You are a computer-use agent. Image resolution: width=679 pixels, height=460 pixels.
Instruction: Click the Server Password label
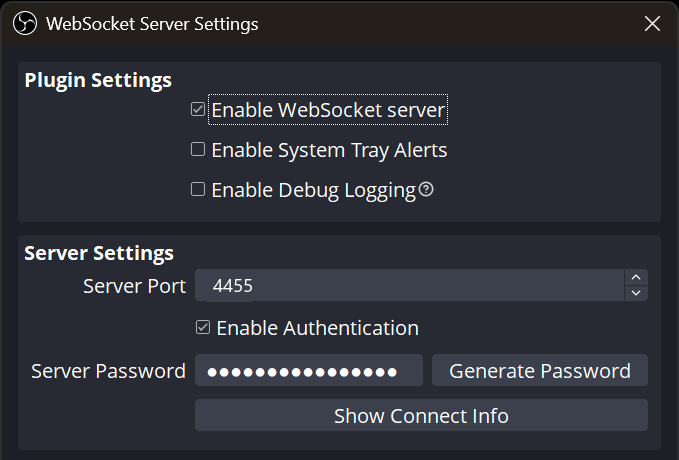coord(108,371)
